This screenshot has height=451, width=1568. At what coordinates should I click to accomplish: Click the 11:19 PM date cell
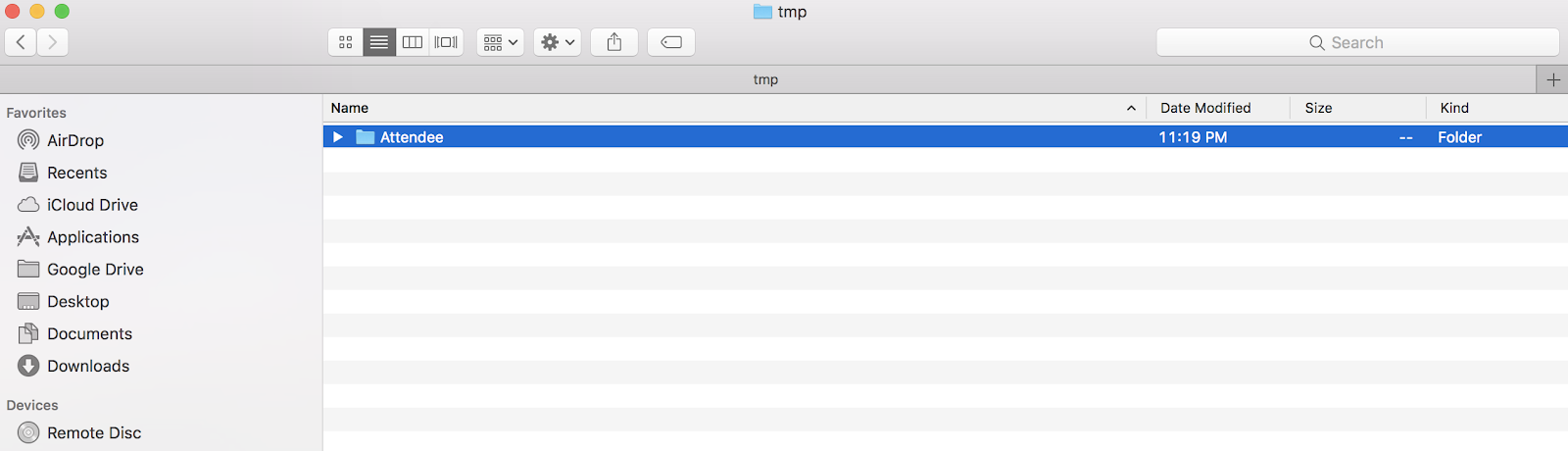pyautogui.click(x=1193, y=137)
